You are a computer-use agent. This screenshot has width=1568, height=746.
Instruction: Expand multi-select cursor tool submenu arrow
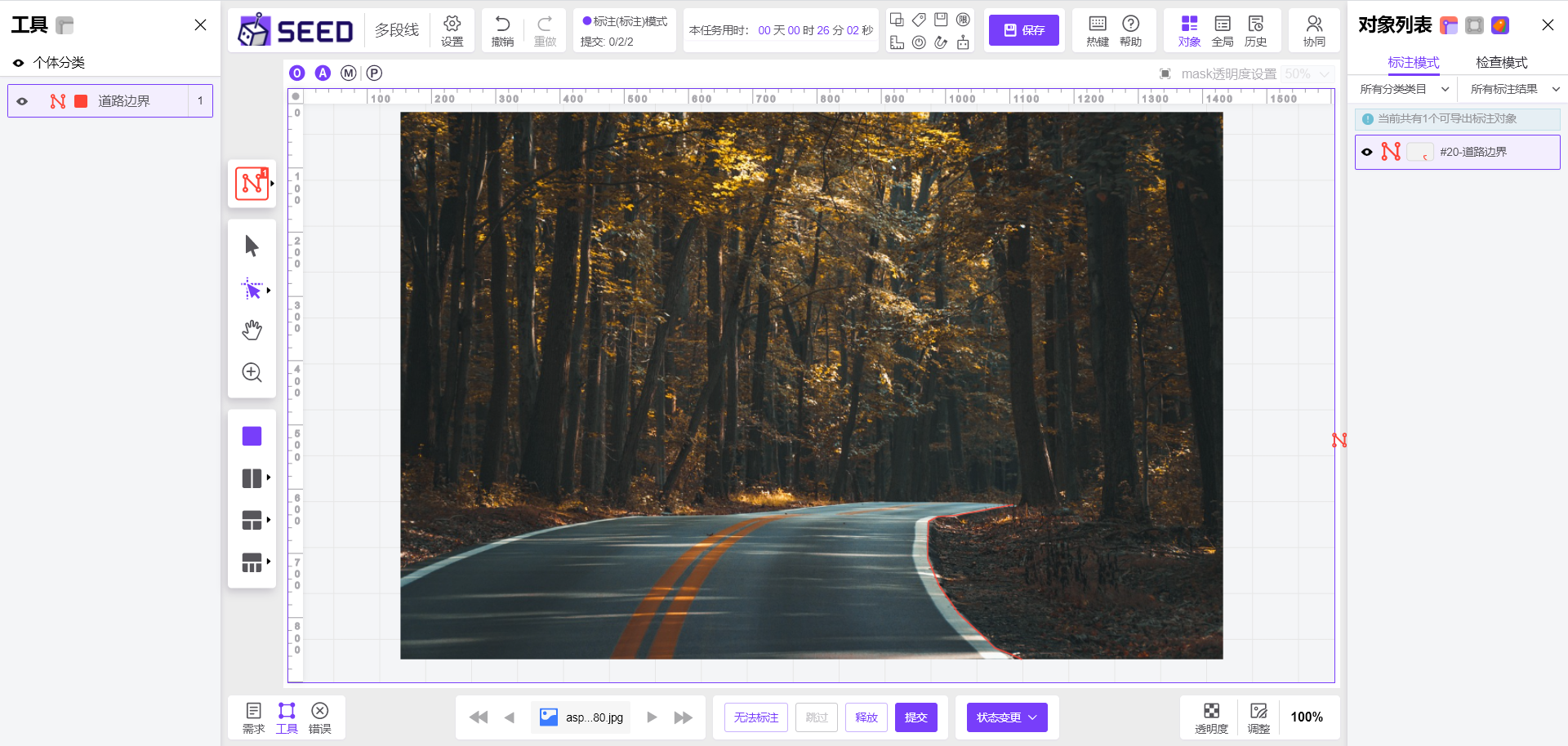[x=269, y=291]
